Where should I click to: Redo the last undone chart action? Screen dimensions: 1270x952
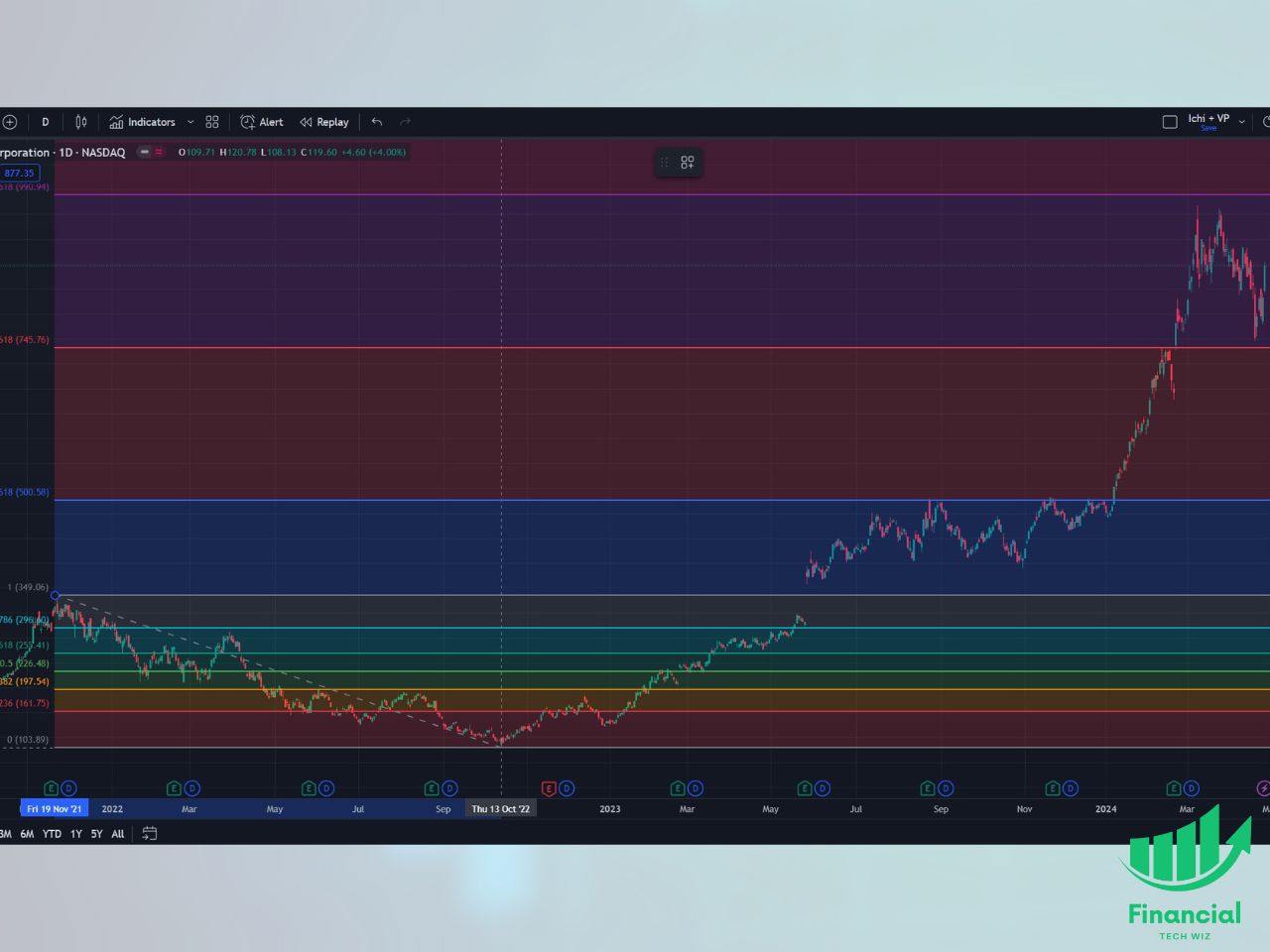(405, 122)
